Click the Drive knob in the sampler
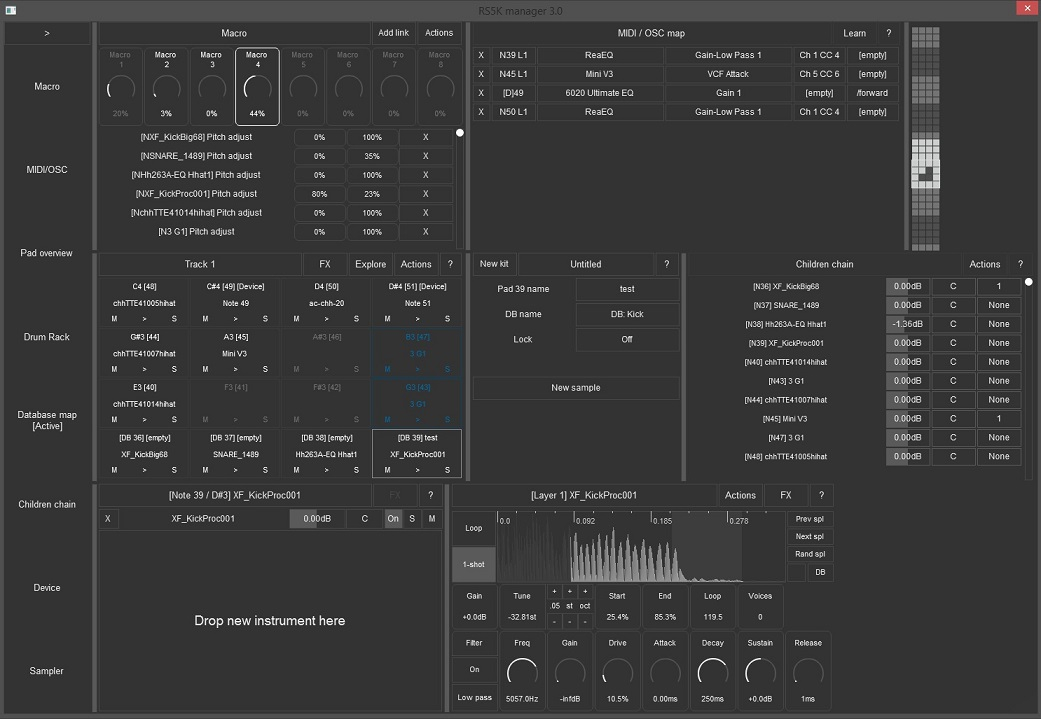This screenshot has width=1041, height=719. [x=617, y=671]
